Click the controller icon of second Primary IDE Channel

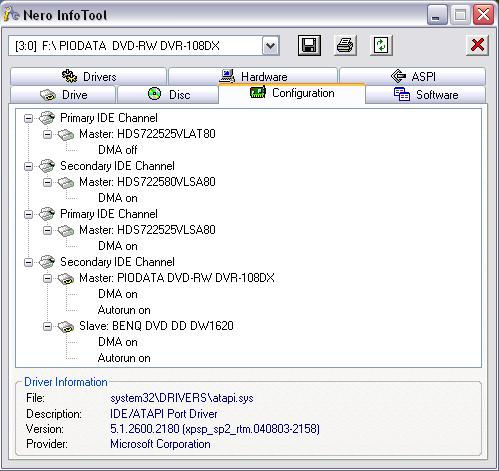click(47, 214)
